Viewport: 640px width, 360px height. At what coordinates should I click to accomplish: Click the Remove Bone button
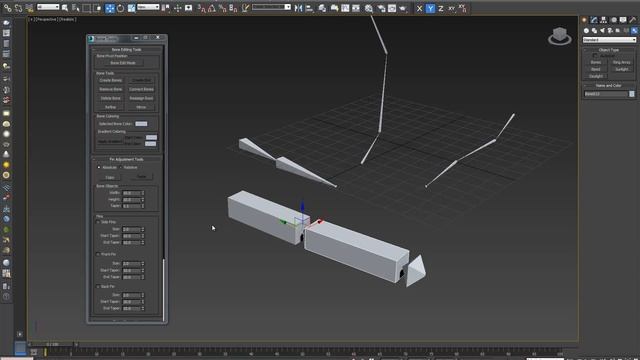click(111, 89)
